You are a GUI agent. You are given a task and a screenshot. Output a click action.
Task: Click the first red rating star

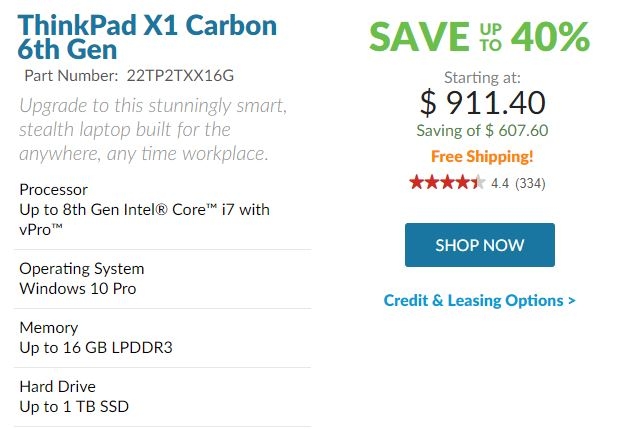pos(417,183)
